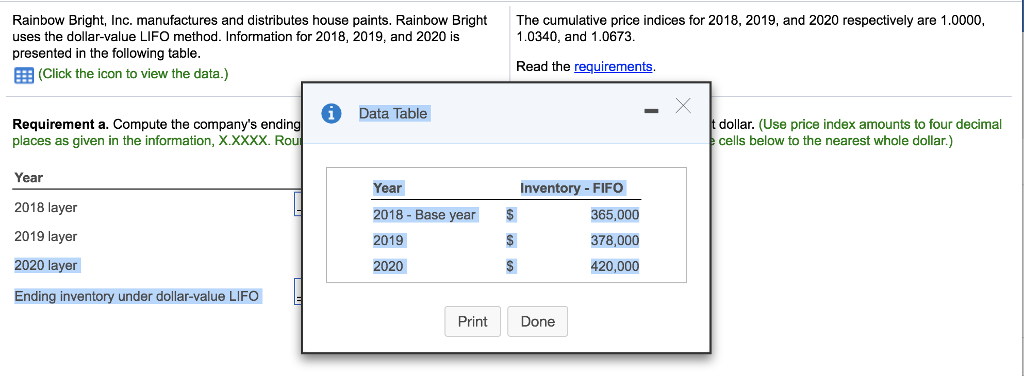
Task: Click the 378,000 inventory value
Action: coord(615,241)
